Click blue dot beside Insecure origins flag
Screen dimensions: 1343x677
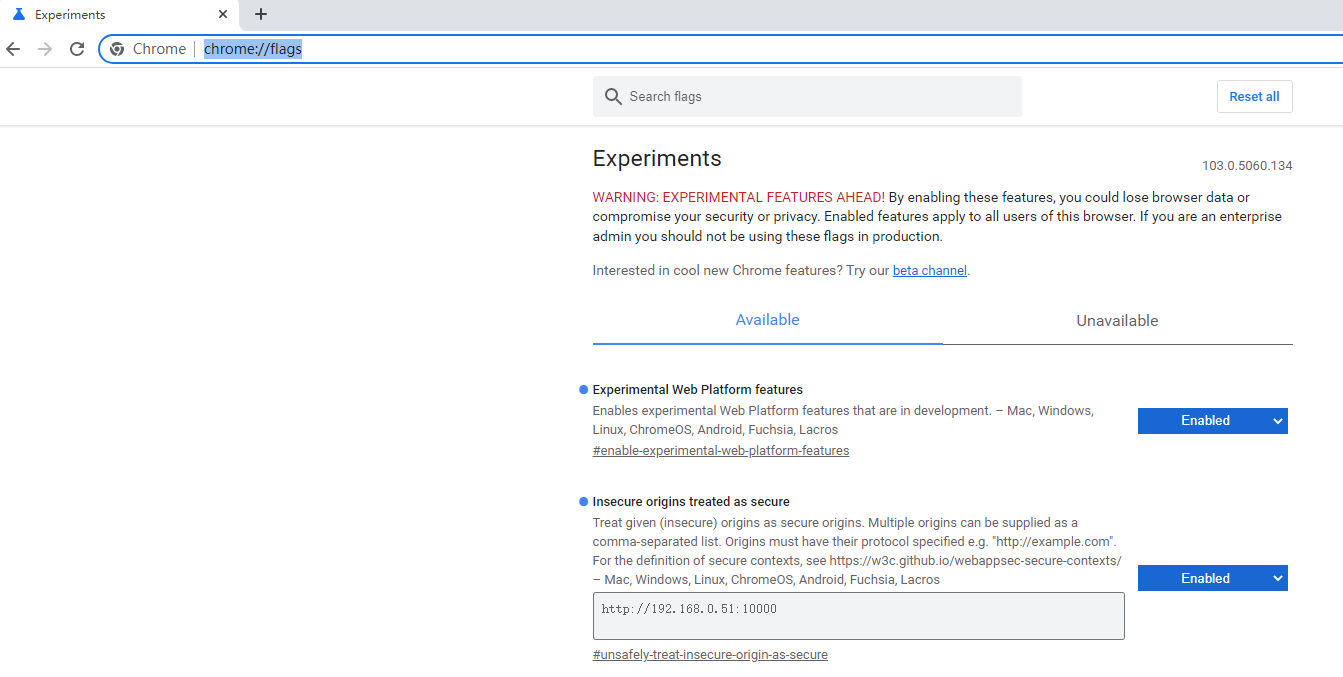(583, 502)
